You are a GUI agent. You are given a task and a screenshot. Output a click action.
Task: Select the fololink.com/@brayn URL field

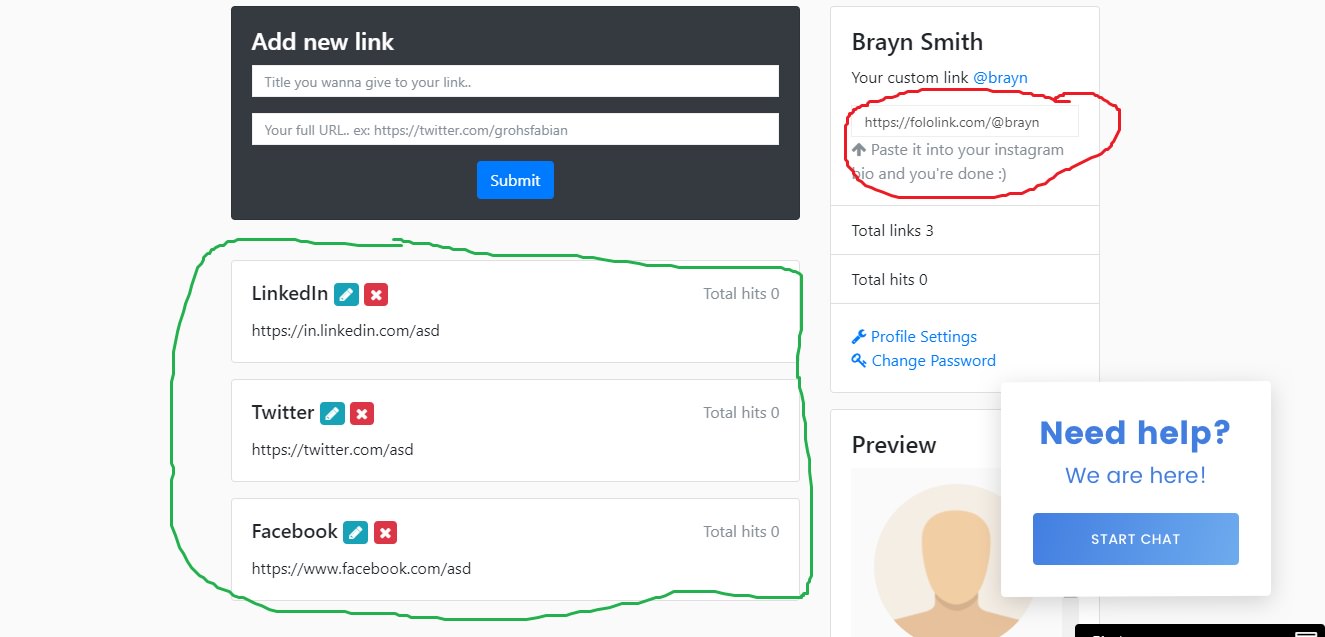(965, 122)
